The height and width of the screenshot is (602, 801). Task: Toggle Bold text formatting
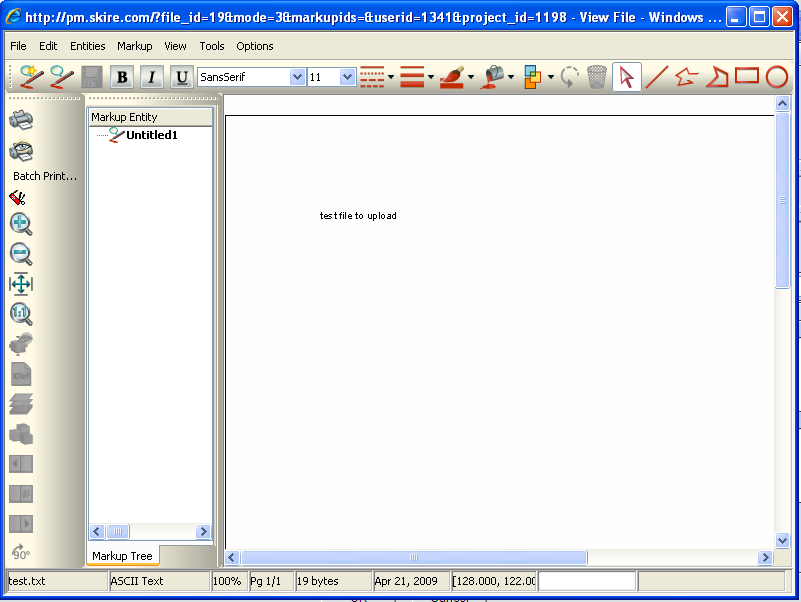(121, 77)
